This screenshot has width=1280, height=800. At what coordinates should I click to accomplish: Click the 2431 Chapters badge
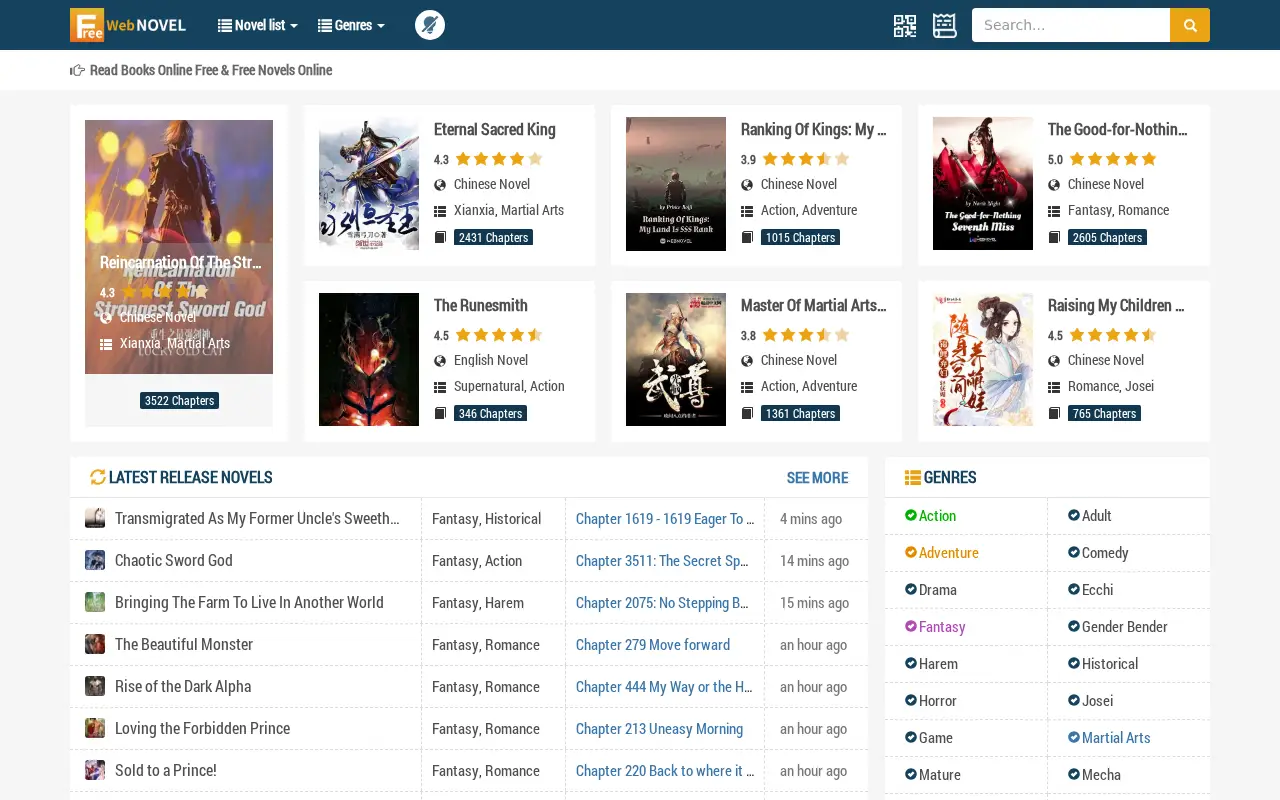493,237
